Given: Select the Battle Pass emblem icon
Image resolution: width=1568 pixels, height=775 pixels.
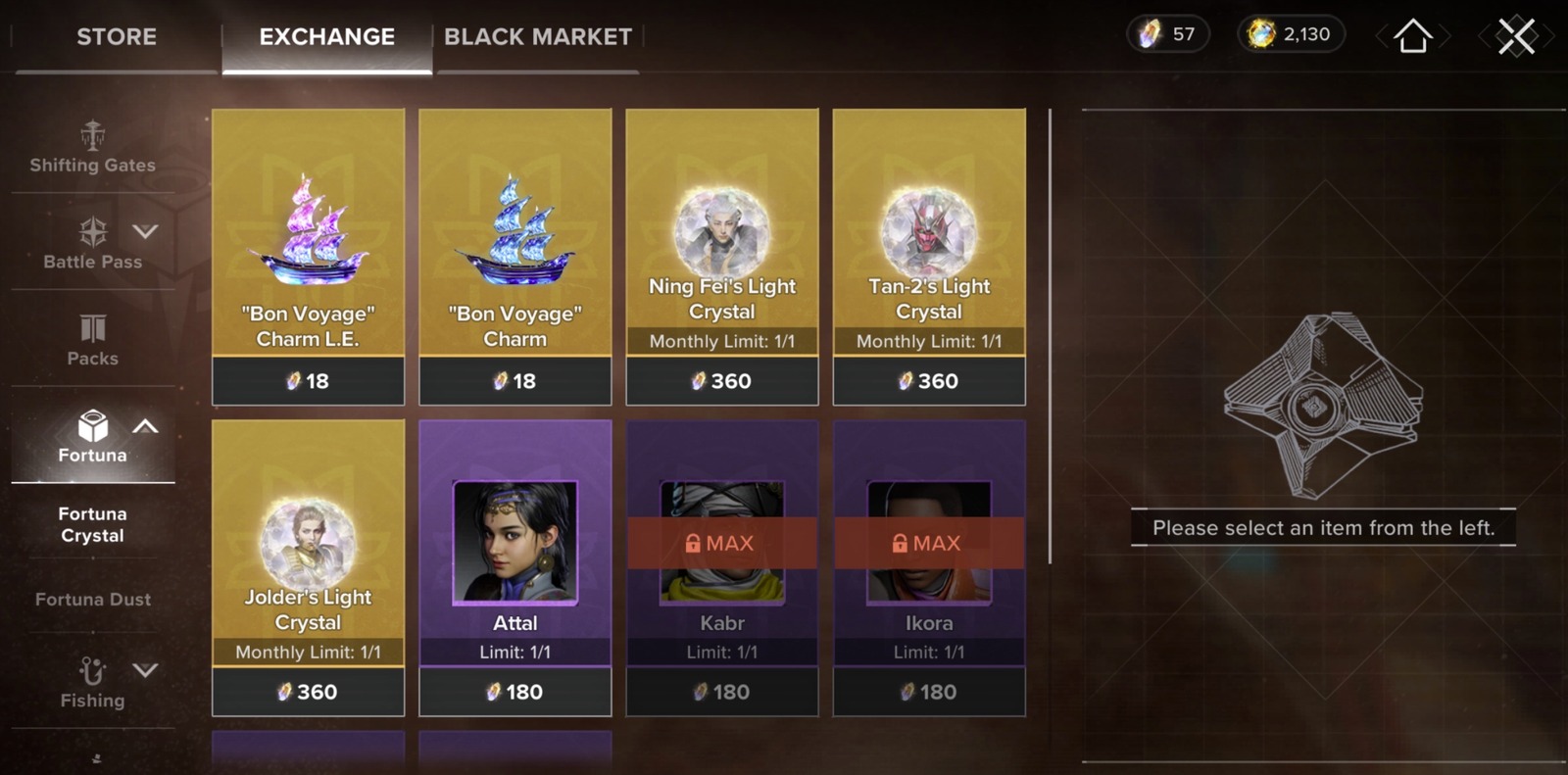Looking at the screenshot, I should 93,231.
